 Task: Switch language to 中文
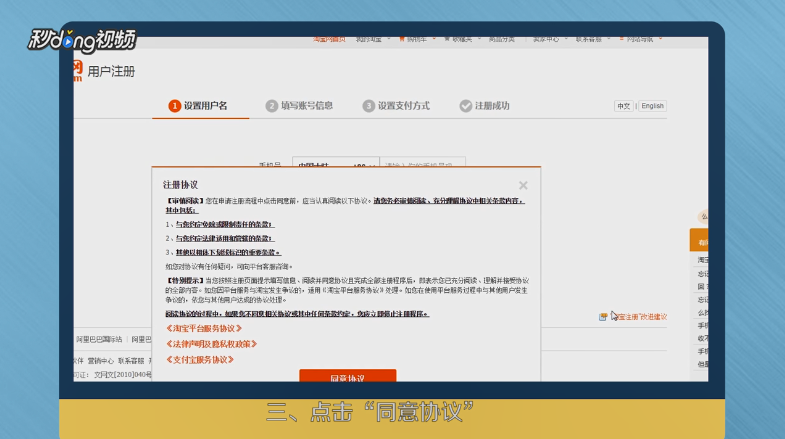click(x=624, y=106)
